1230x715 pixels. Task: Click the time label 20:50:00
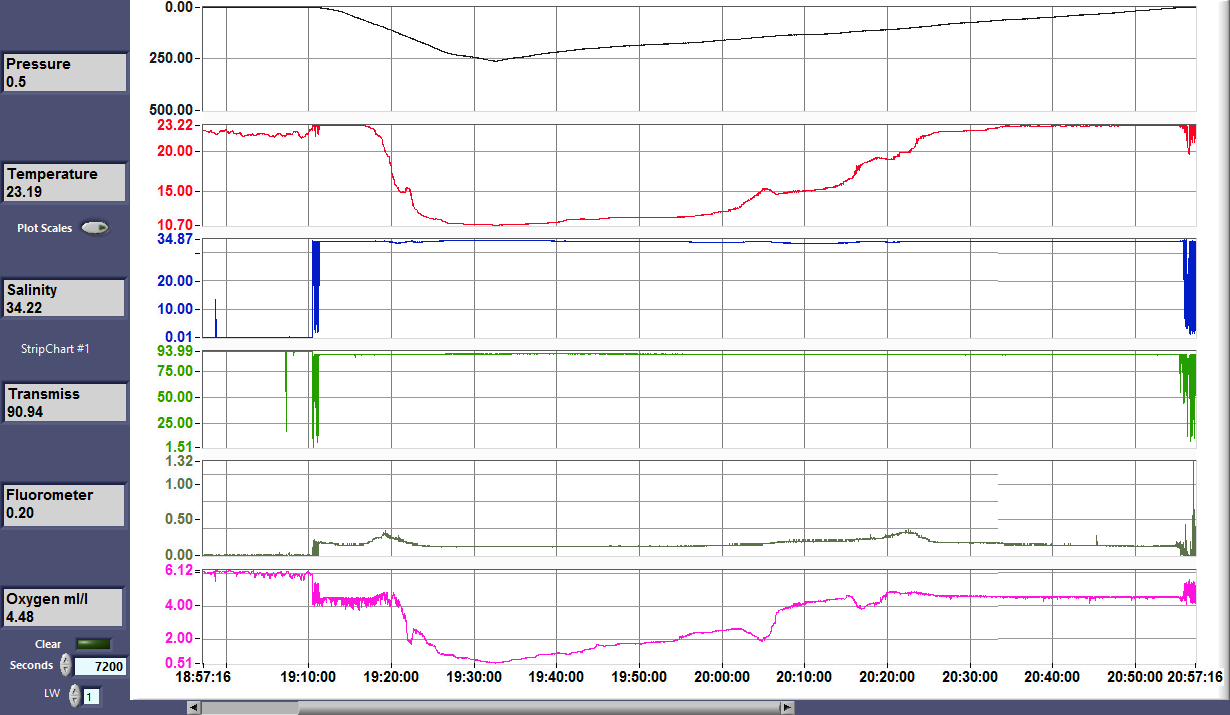click(x=1135, y=677)
